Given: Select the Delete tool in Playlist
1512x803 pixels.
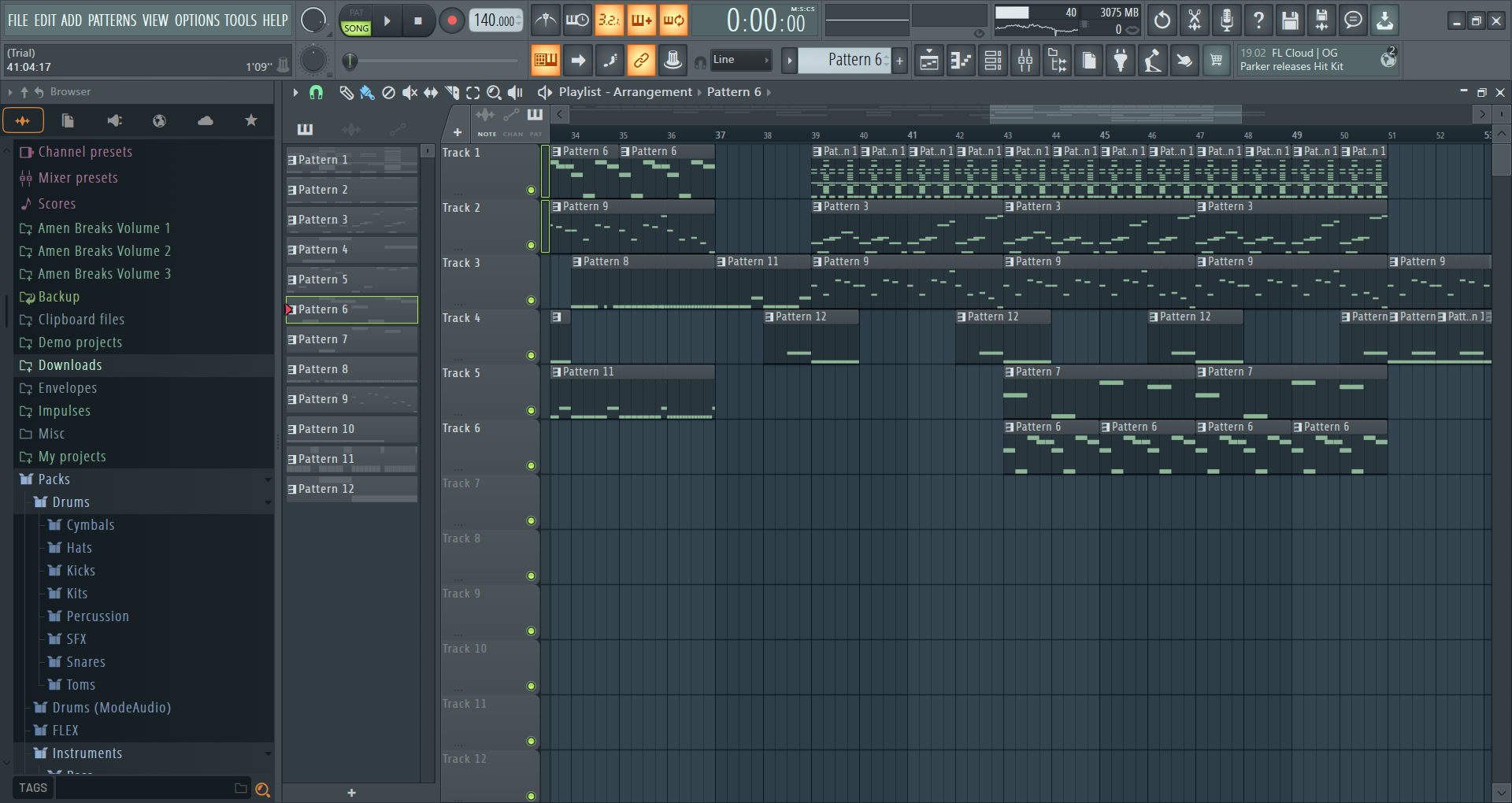Looking at the screenshot, I should coord(388,92).
